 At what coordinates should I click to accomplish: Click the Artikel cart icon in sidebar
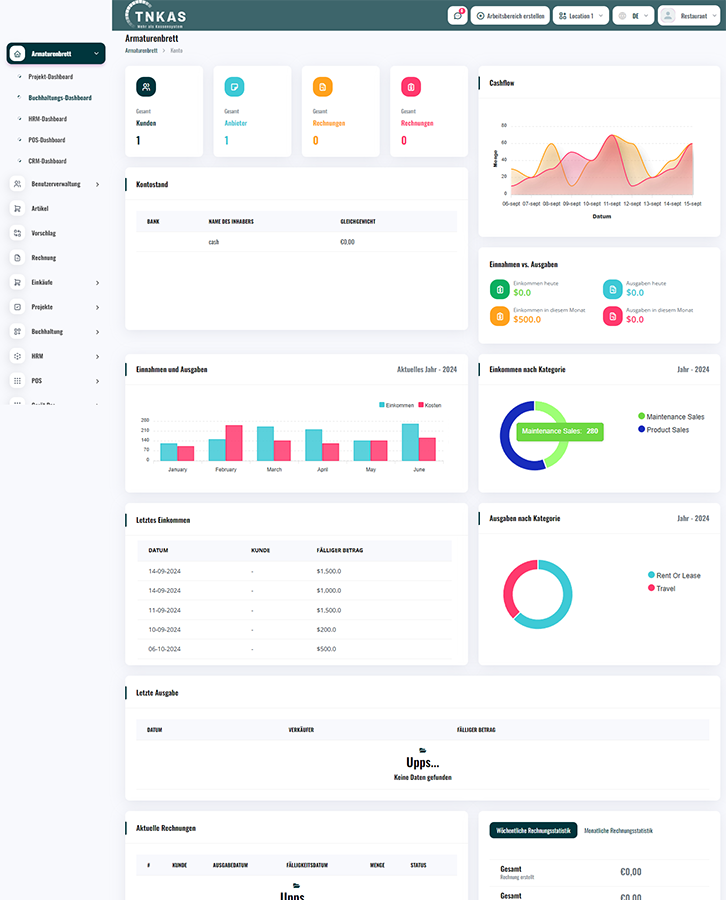(18, 208)
